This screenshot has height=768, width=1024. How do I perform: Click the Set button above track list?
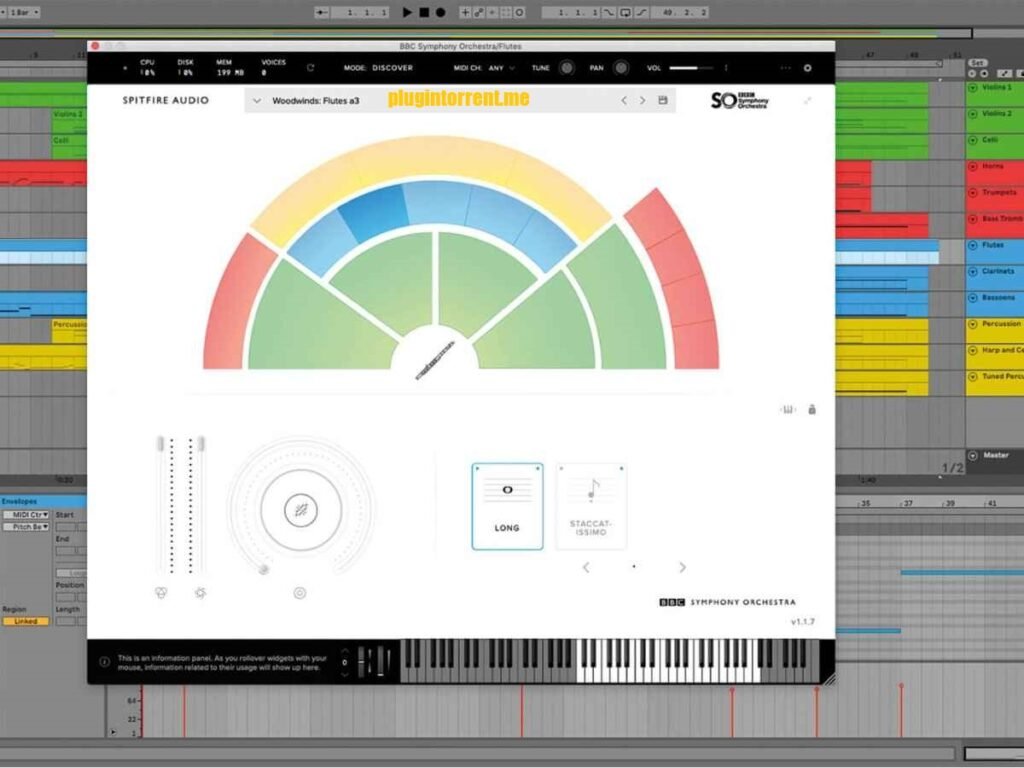pyautogui.click(x=978, y=63)
